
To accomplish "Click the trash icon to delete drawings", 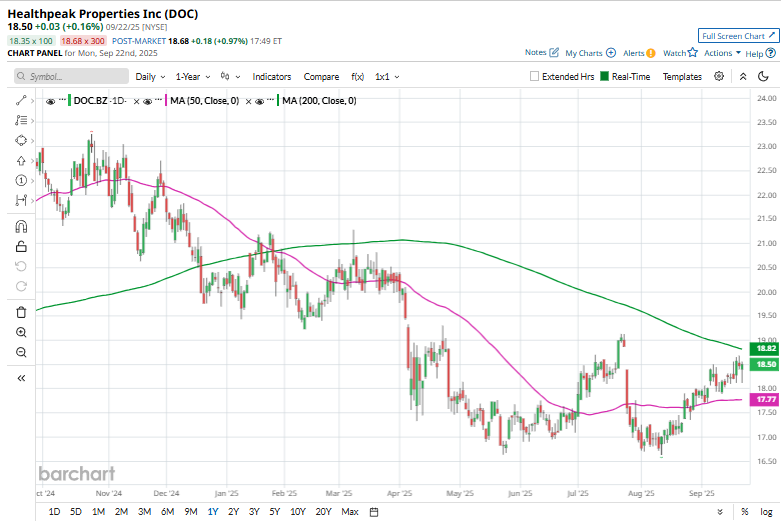I will [21, 312].
